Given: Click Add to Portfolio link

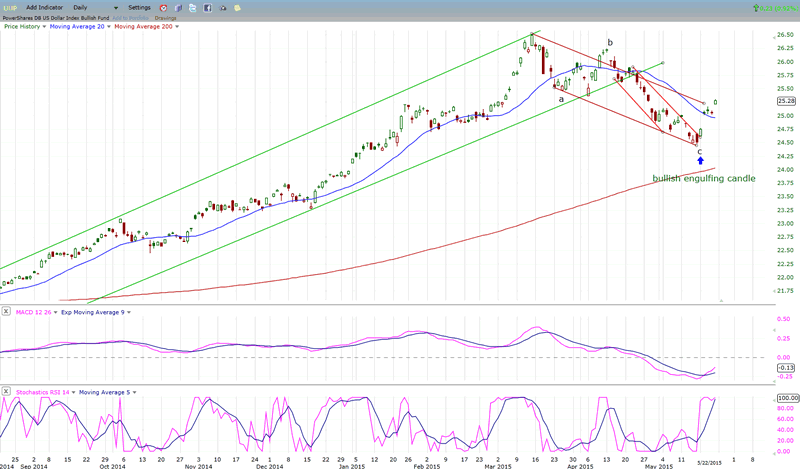Looking at the screenshot, I should pos(130,17).
